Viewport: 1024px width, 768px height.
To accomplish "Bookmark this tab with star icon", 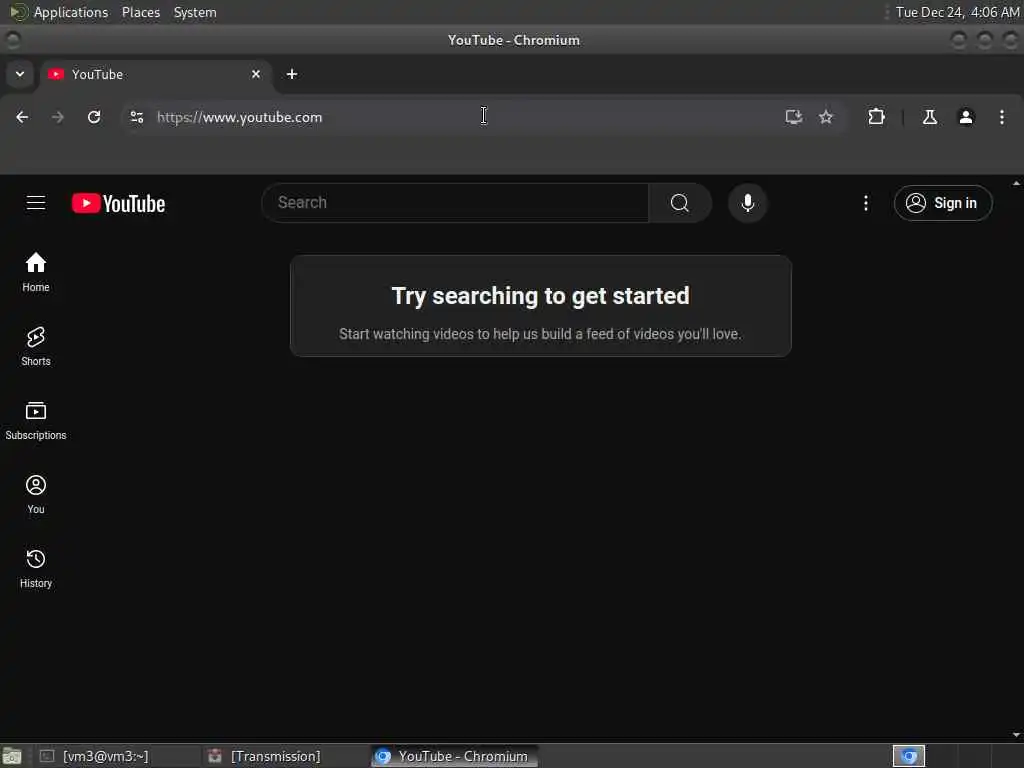I will (826, 117).
